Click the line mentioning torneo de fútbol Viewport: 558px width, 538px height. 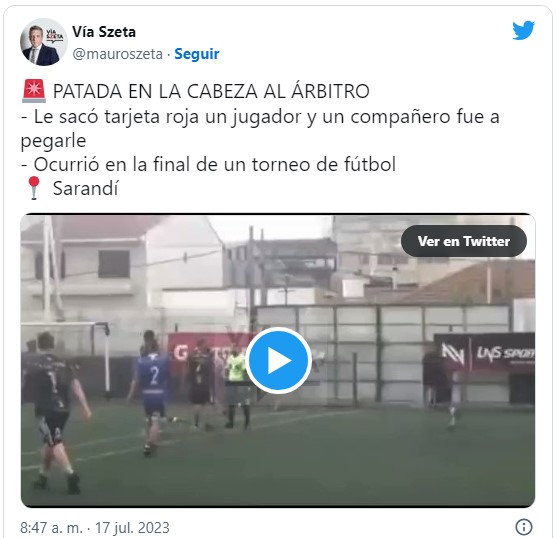click(209, 164)
